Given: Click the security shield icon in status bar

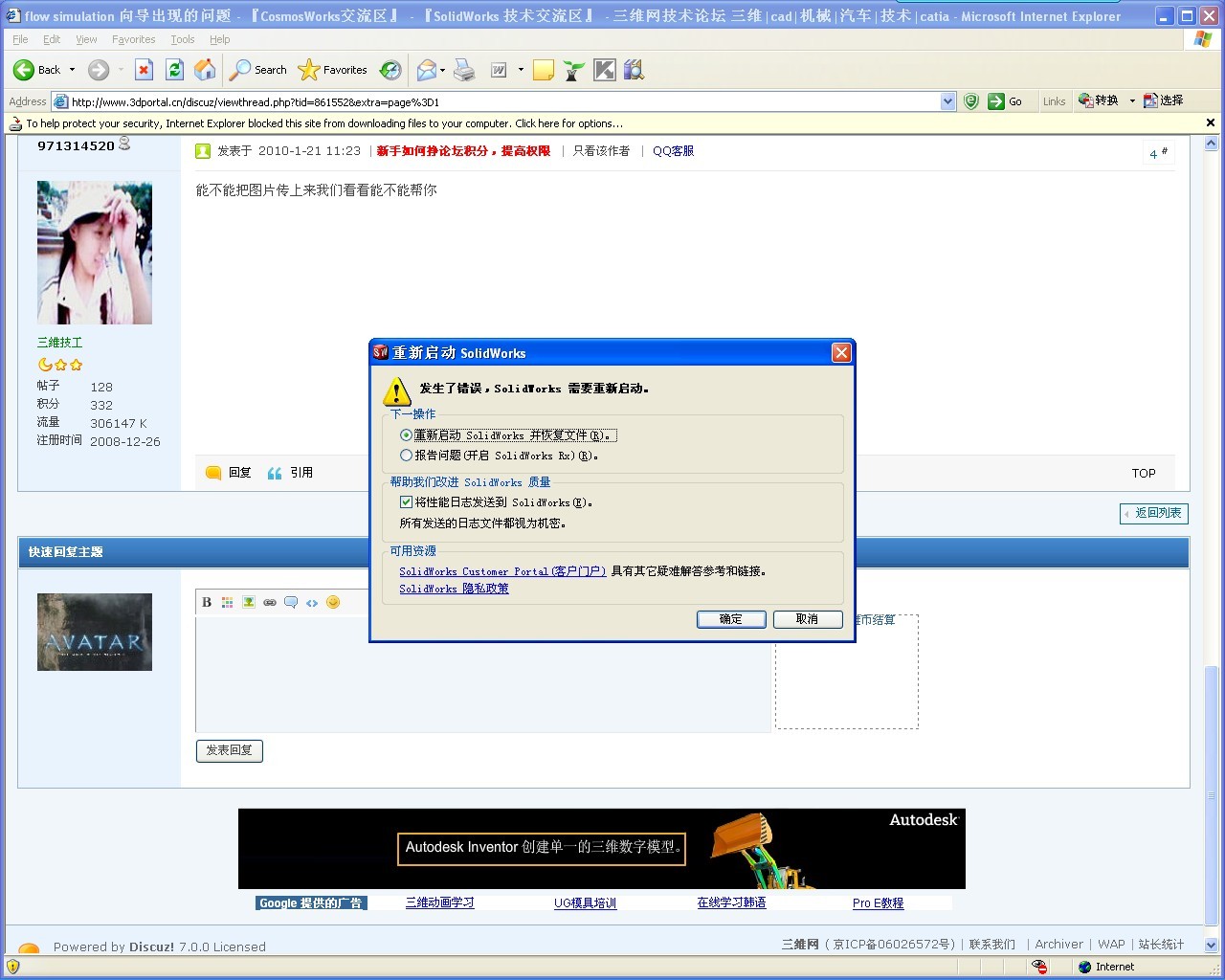Looking at the screenshot, I should [13, 967].
